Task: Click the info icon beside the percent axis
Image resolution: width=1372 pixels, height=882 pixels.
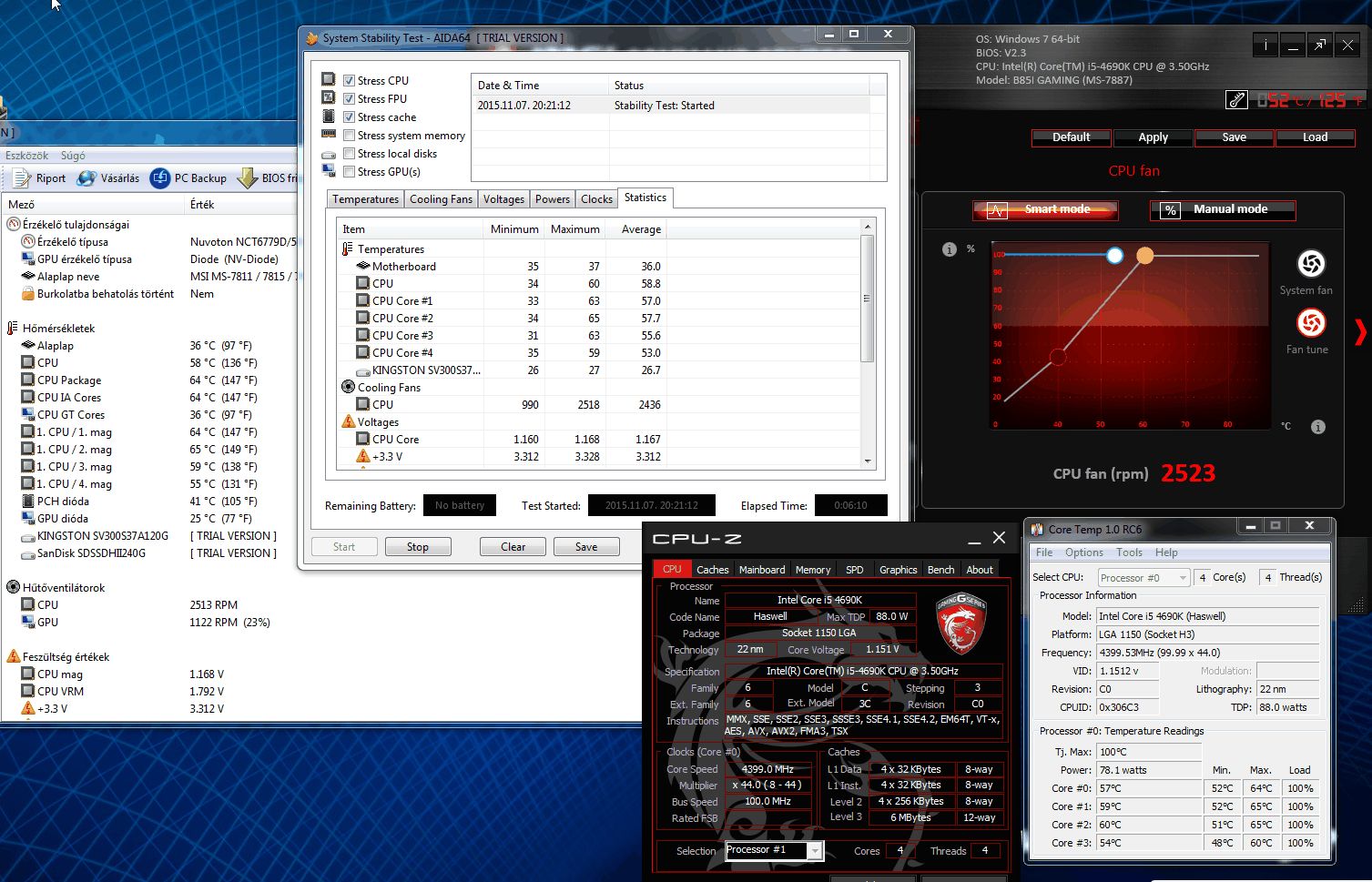Action: 950,249
